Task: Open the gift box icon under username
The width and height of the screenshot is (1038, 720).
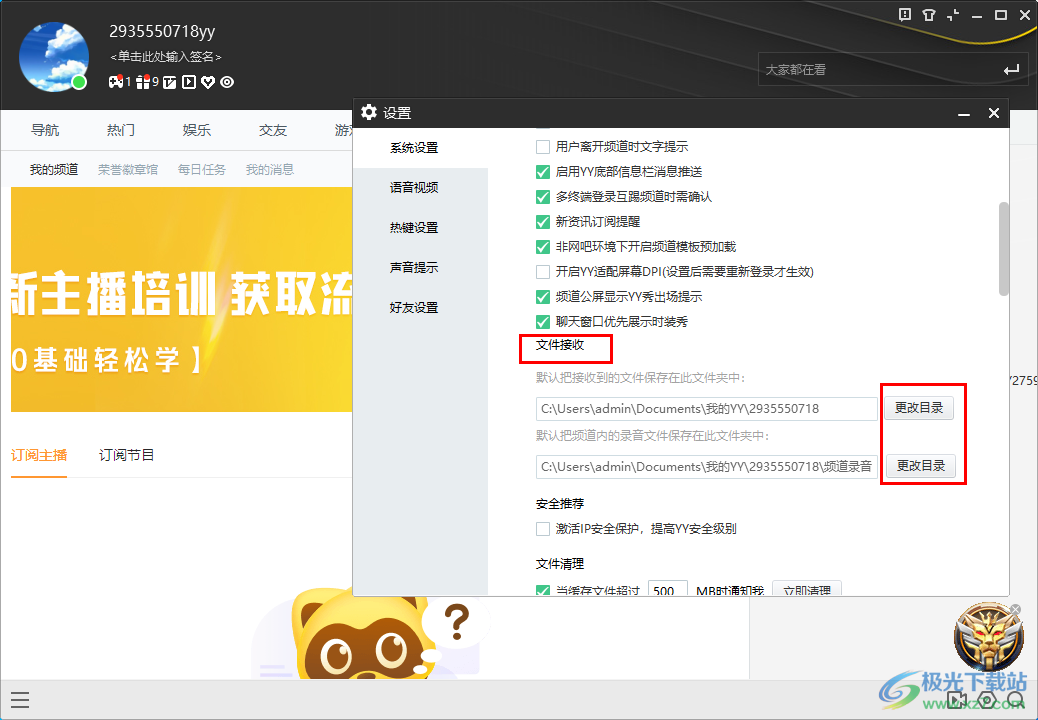Action: point(143,82)
